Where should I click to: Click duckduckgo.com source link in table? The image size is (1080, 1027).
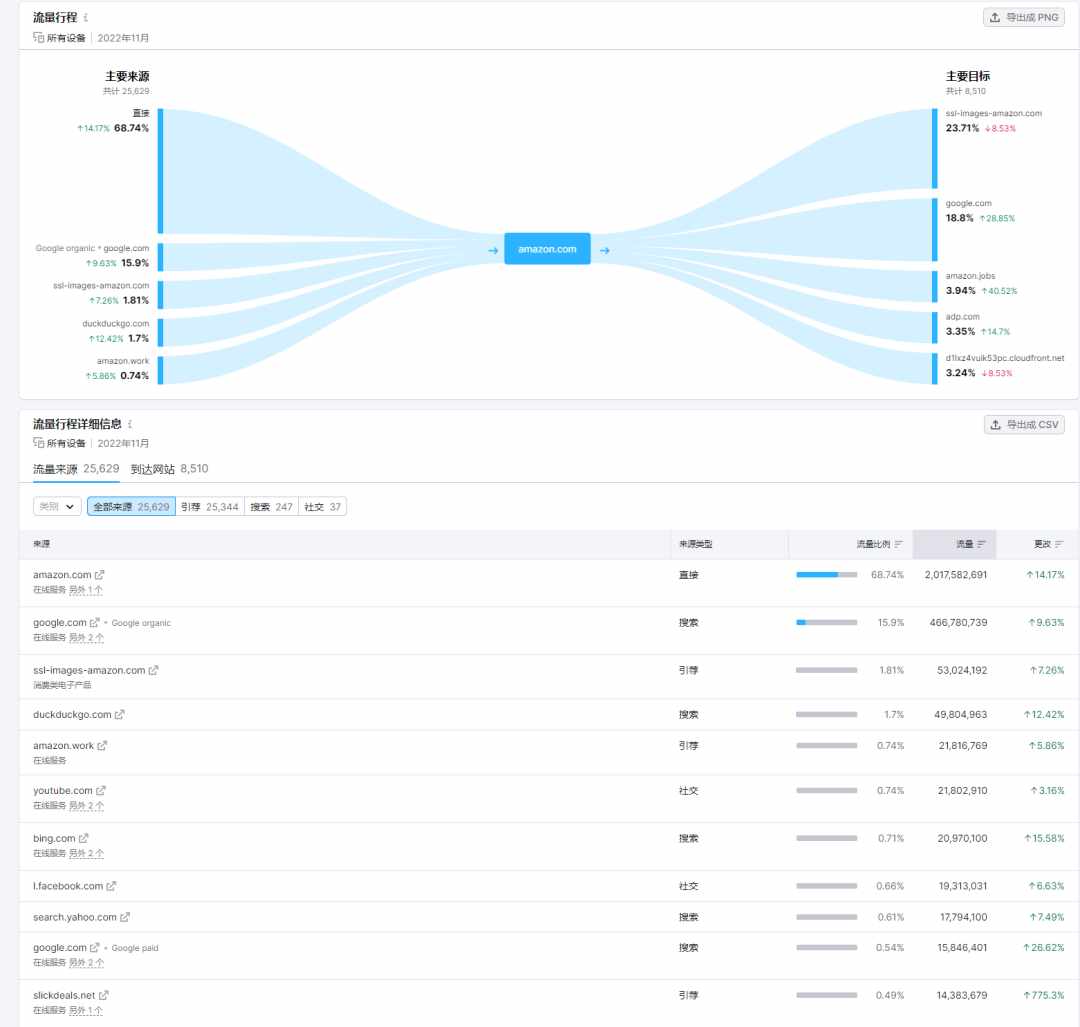coord(72,714)
